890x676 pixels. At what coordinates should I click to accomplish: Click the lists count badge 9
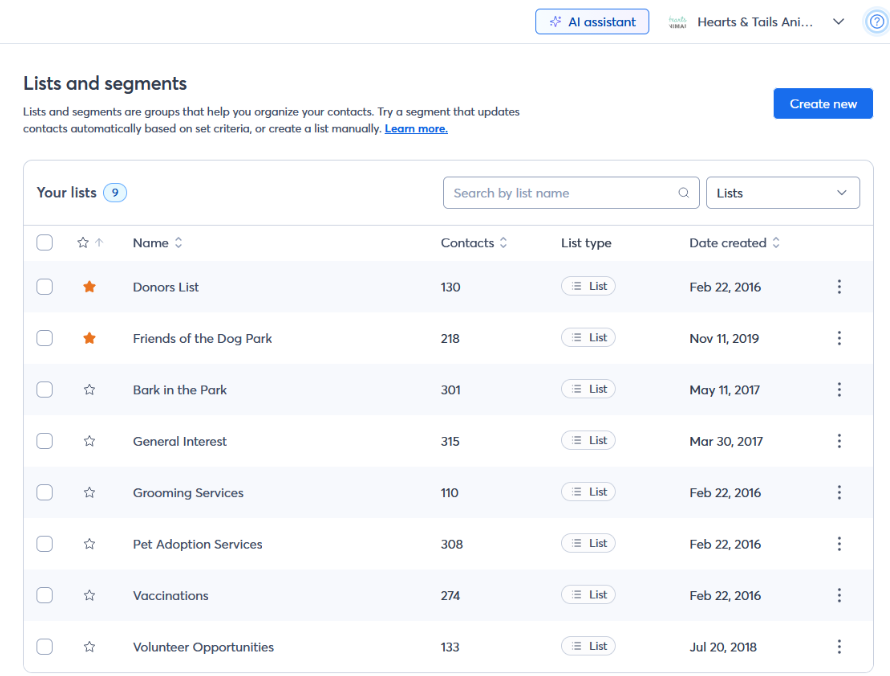tap(115, 192)
